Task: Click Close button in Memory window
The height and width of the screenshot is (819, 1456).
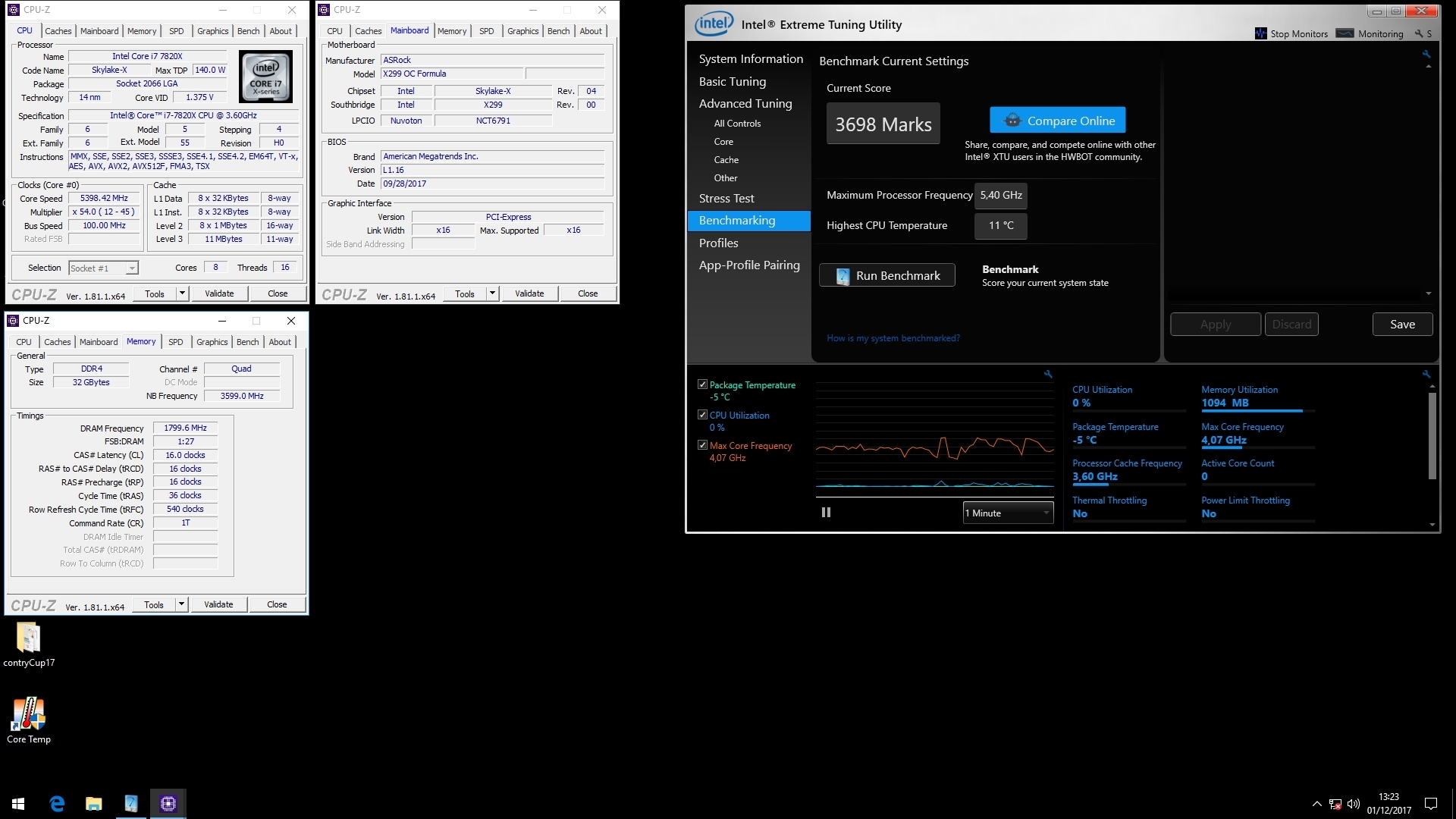Action: click(277, 604)
